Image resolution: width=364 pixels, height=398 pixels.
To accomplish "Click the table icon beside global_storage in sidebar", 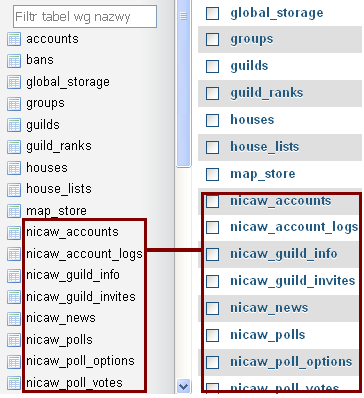I will tap(14, 82).
